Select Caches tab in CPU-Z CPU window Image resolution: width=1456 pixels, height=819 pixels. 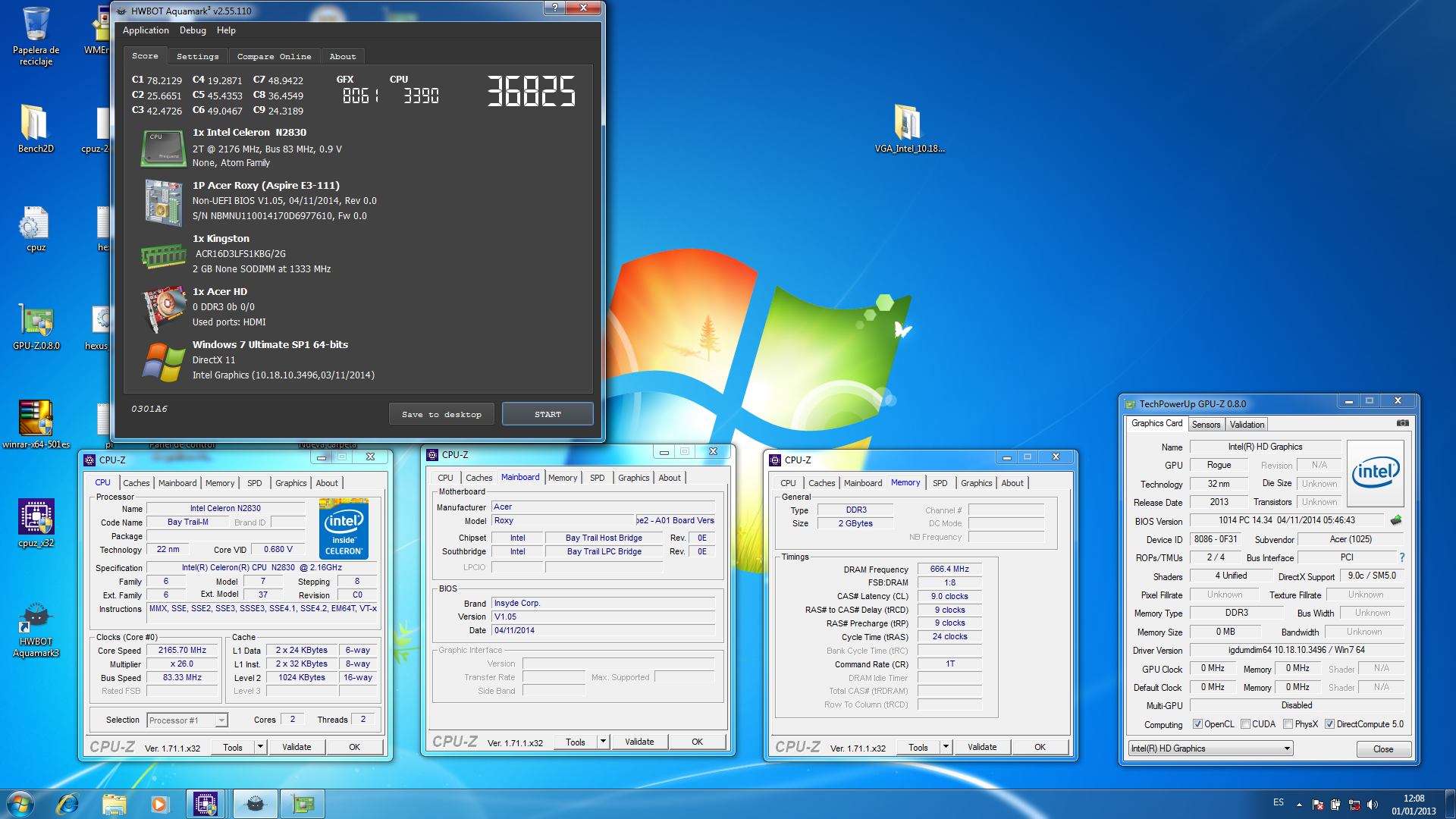click(136, 483)
